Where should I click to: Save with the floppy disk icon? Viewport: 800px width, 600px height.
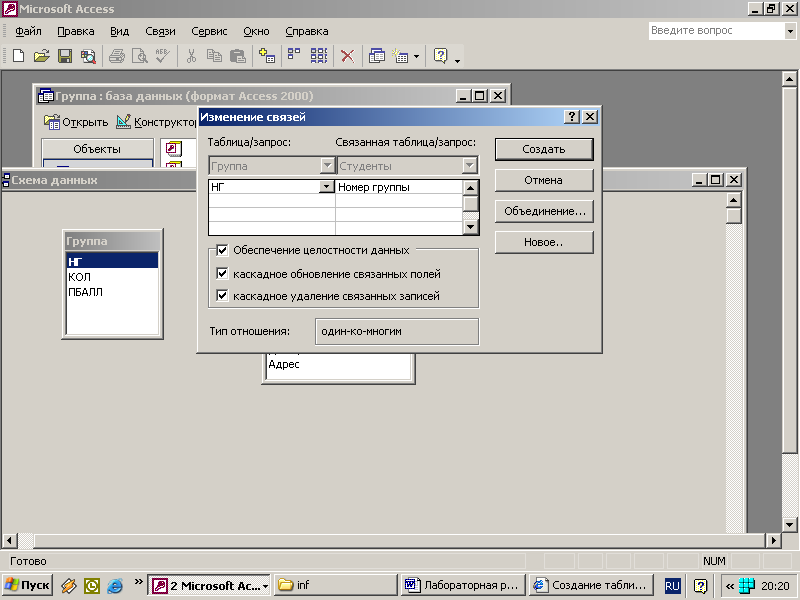point(65,56)
